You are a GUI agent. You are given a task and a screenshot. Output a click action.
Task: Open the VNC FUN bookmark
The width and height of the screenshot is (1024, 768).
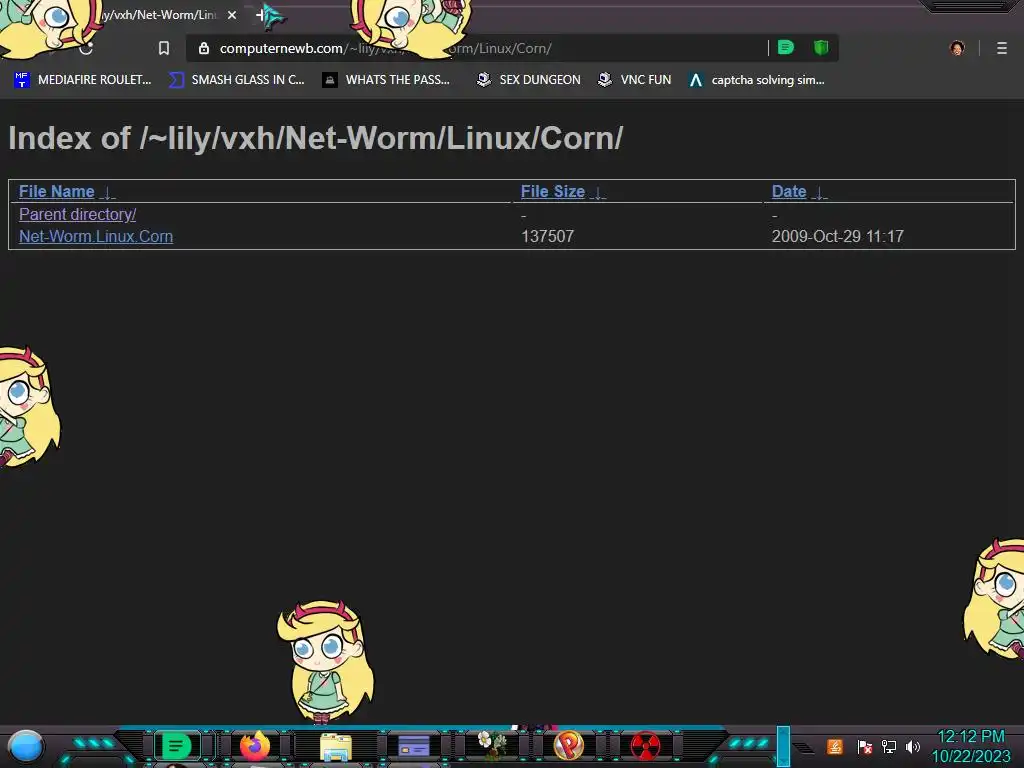(635, 80)
